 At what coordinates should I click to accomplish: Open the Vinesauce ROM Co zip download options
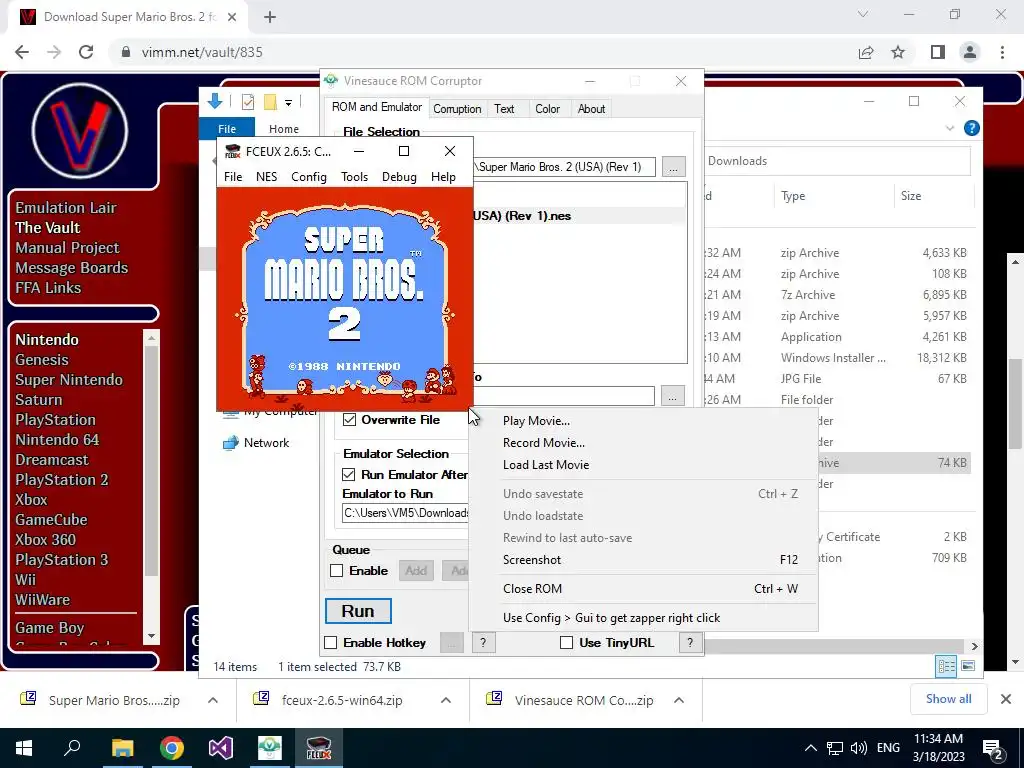click(679, 700)
